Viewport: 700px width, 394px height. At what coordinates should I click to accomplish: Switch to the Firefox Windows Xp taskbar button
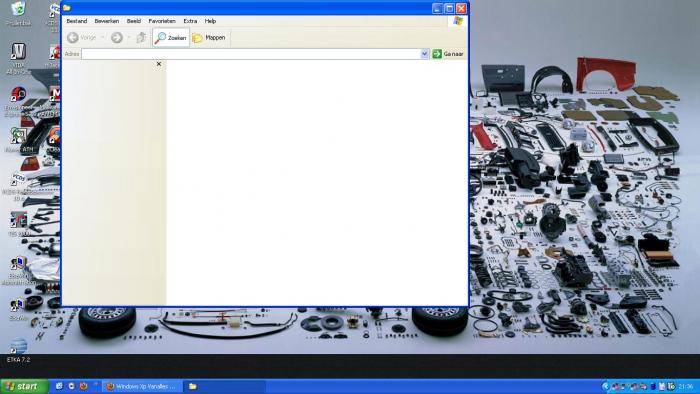[142, 386]
